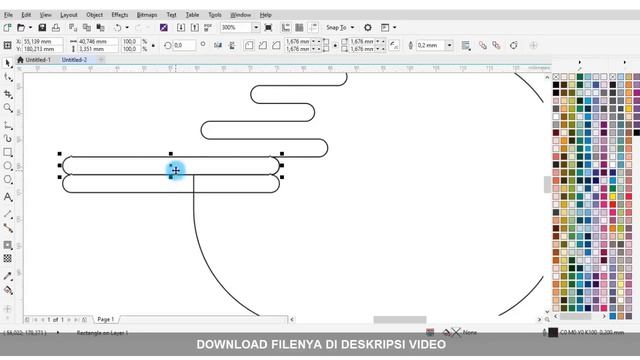Expand the Undo history dropdown arrow
Image resolution: width=640 pixels, height=360 pixels.
click(x=127, y=27)
